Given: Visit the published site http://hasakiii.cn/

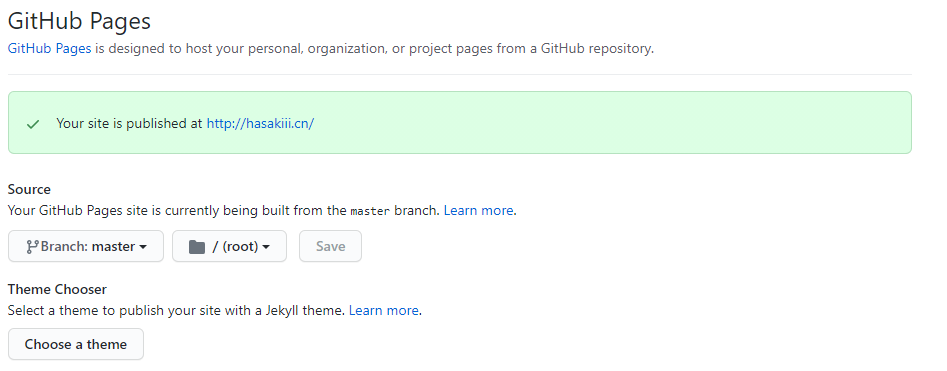Looking at the screenshot, I should pos(260,123).
